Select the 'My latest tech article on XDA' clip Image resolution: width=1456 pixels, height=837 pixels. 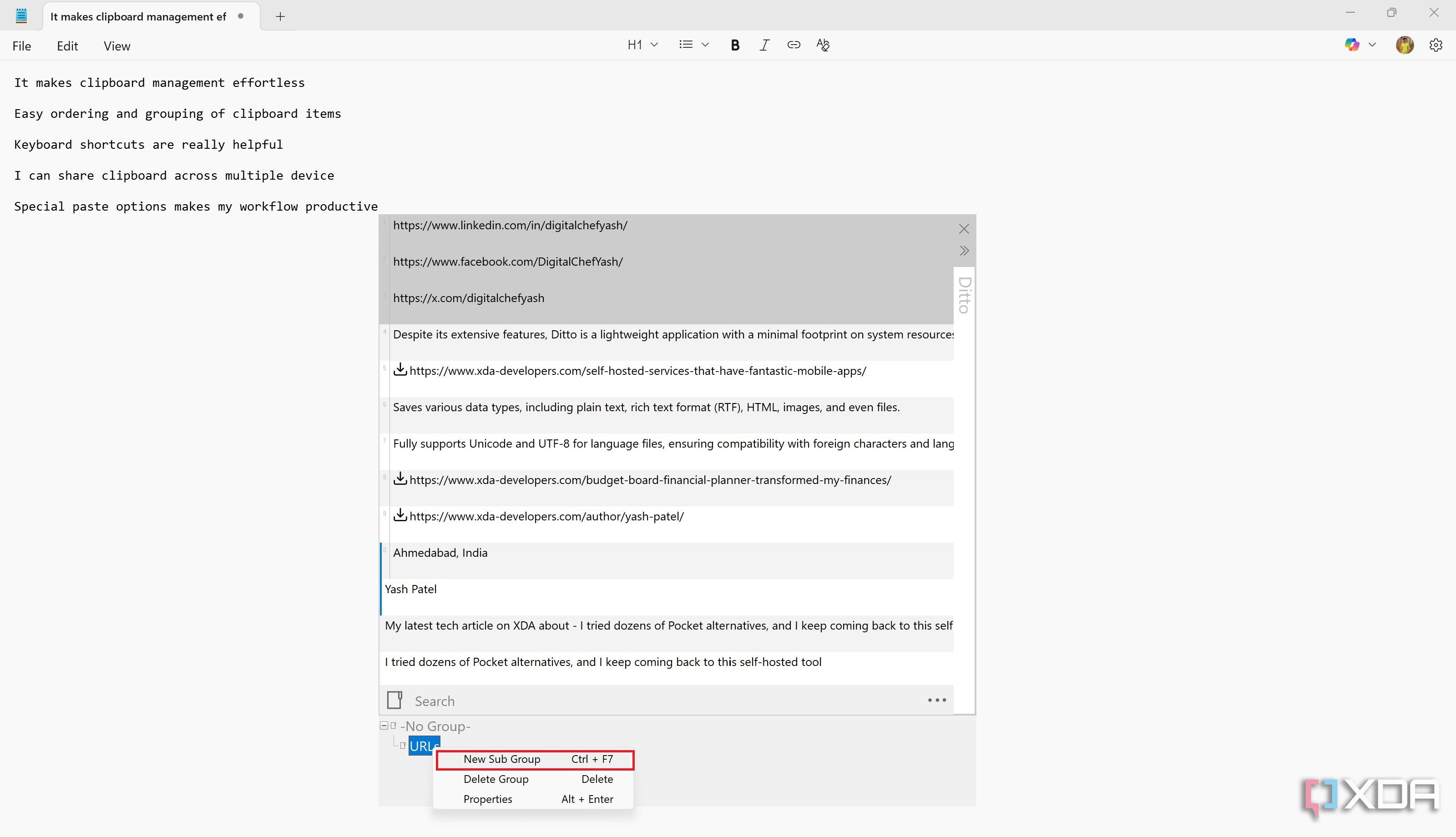point(667,633)
